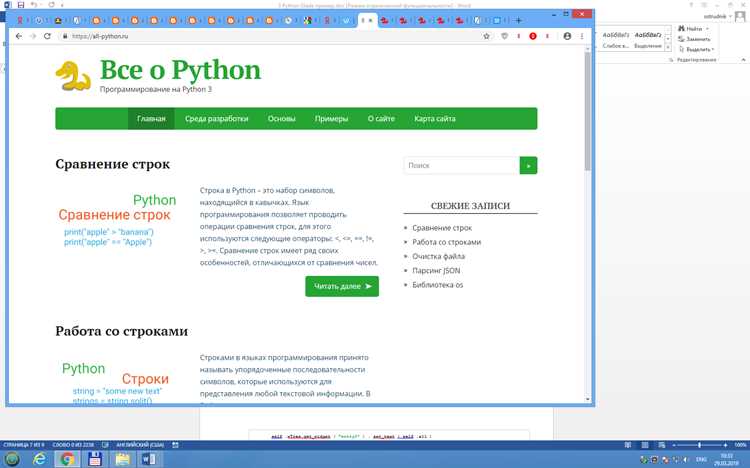Save document in Word quick access
Screen dimensions: 750x468
pyautogui.click(x=21, y=5)
